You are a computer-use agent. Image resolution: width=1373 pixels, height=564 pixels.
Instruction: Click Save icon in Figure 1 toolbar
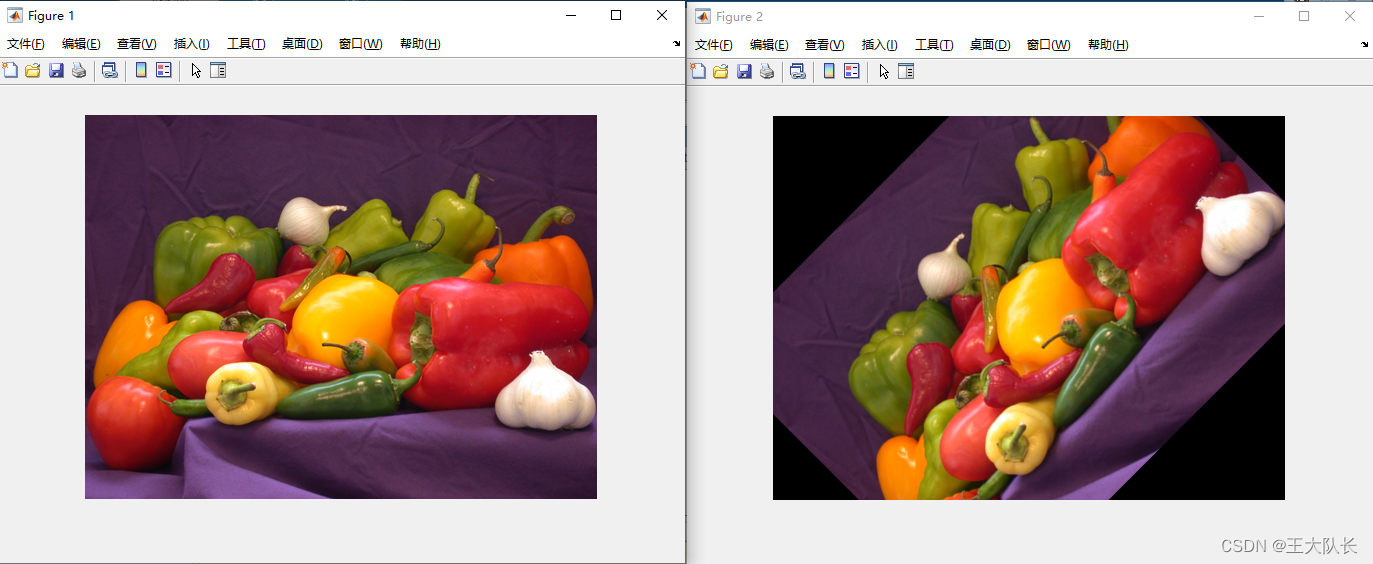[56, 70]
